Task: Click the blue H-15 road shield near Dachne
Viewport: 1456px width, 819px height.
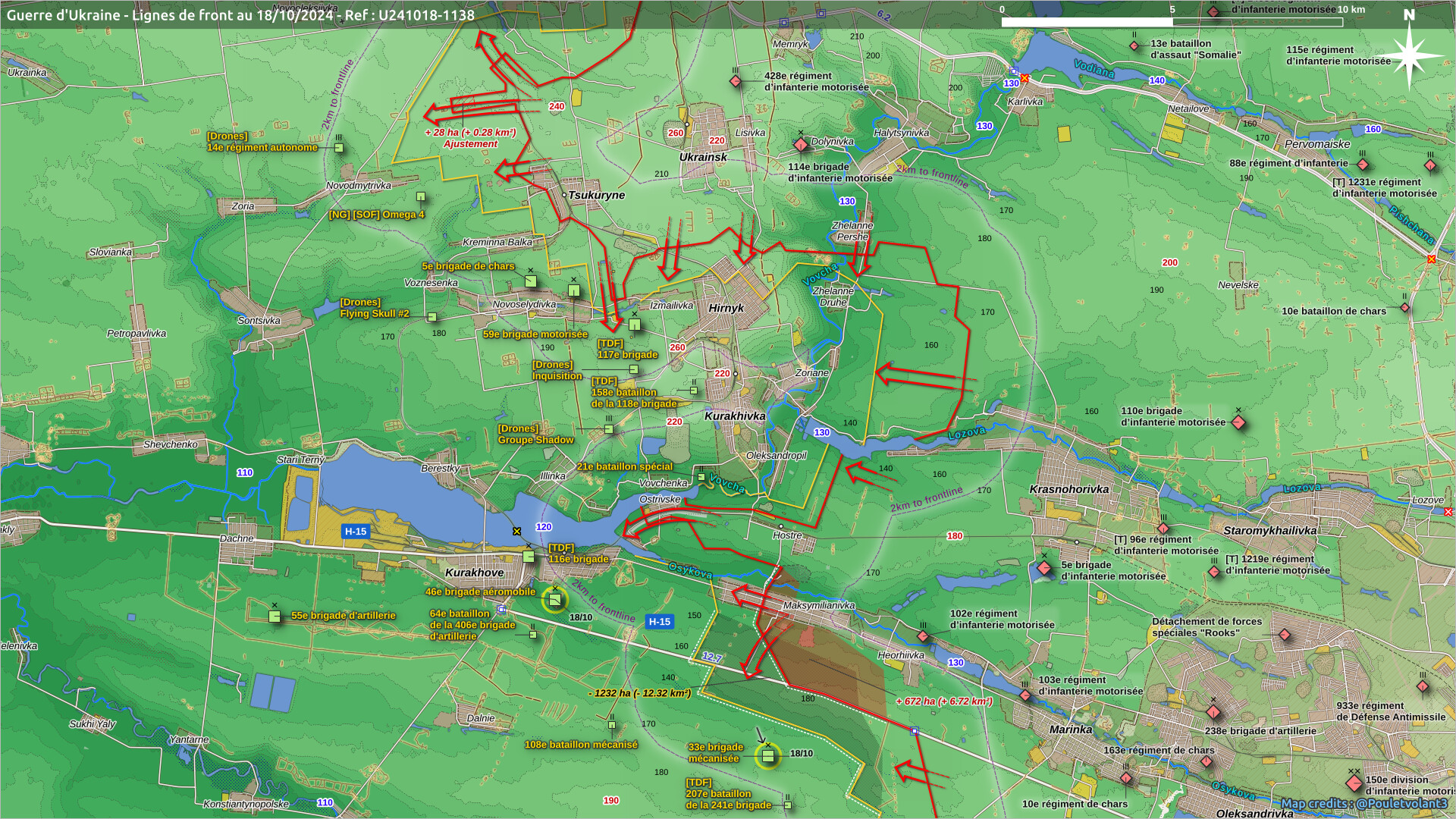Action: 356,532
